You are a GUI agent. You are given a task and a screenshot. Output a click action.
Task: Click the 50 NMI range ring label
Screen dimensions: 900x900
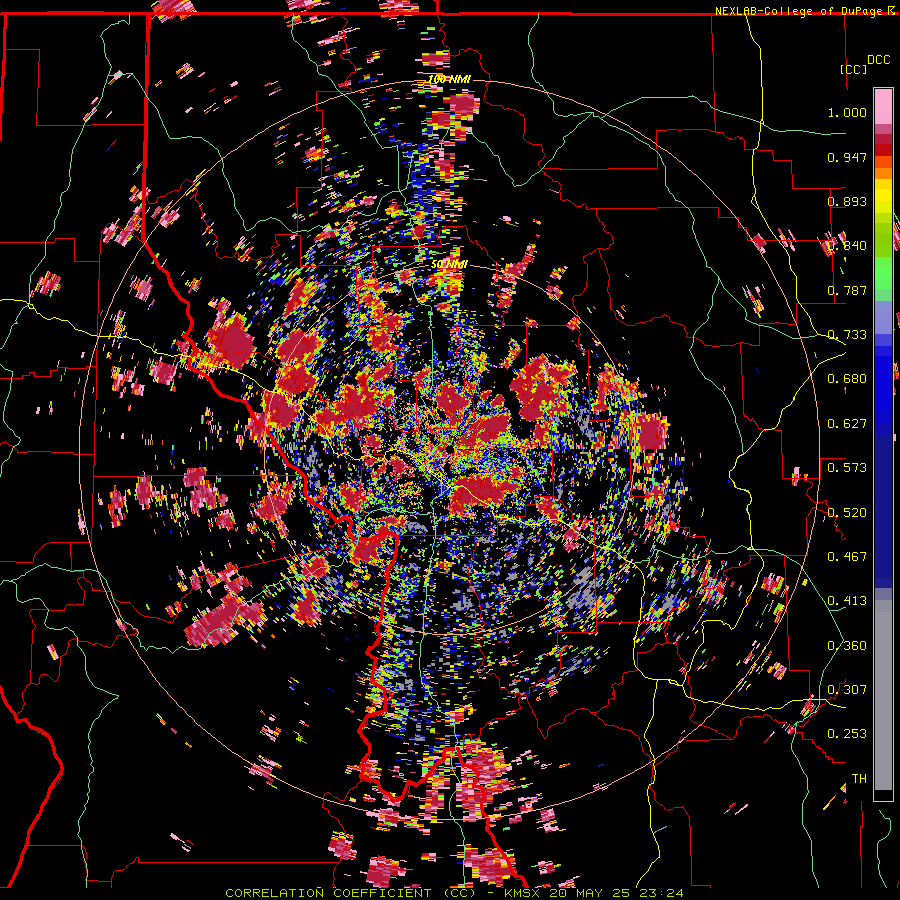pyautogui.click(x=449, y=265)
